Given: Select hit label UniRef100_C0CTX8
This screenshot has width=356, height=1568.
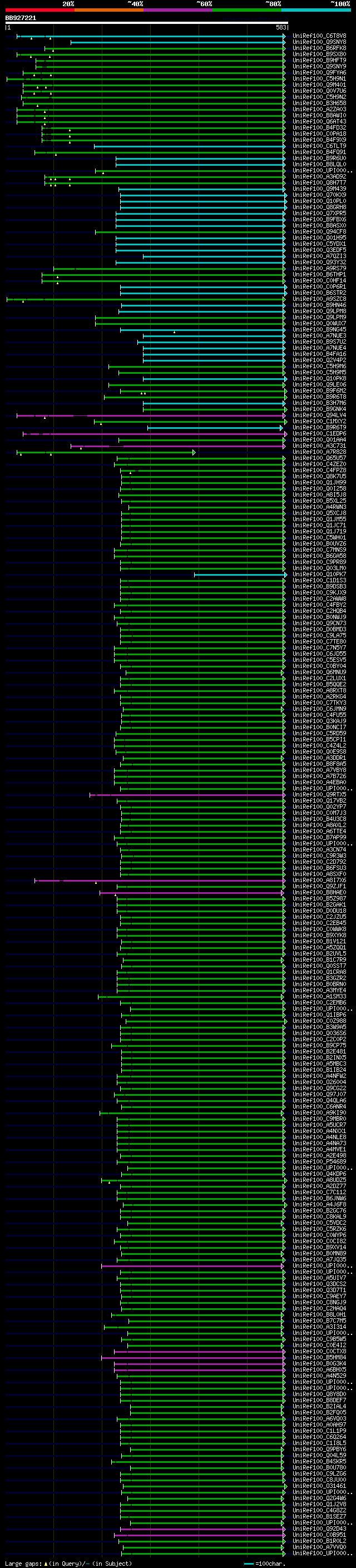Looking at the screenshot, I should [319, 1351].
